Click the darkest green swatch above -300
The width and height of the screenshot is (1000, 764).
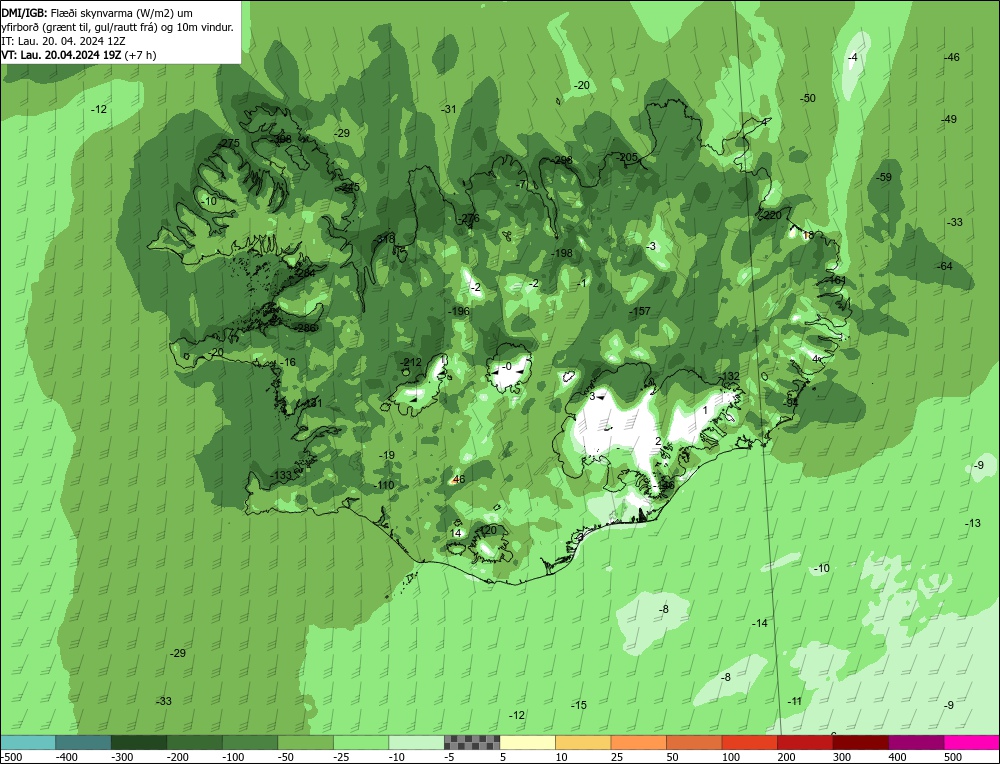(x=139, y=742)
